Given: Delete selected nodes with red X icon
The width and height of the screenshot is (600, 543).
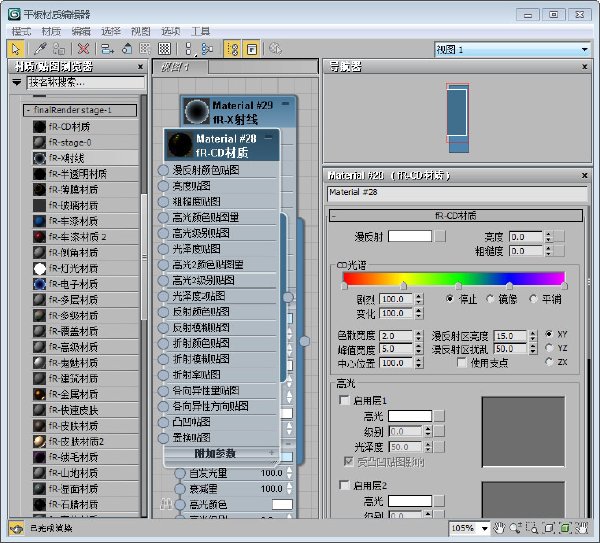Looking at the screenshot, I should click(x=83, y=49).
